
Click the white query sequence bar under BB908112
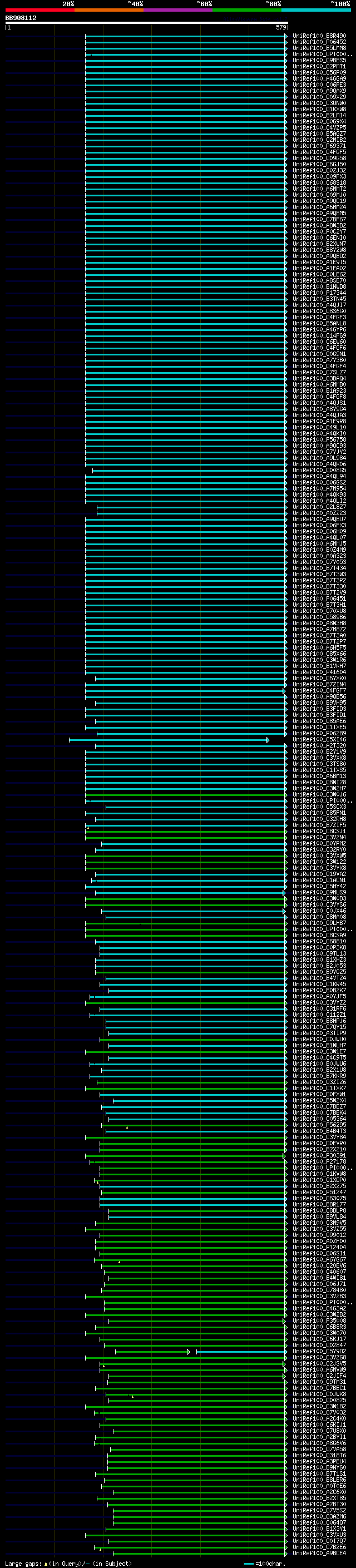(x=147, y=22)
